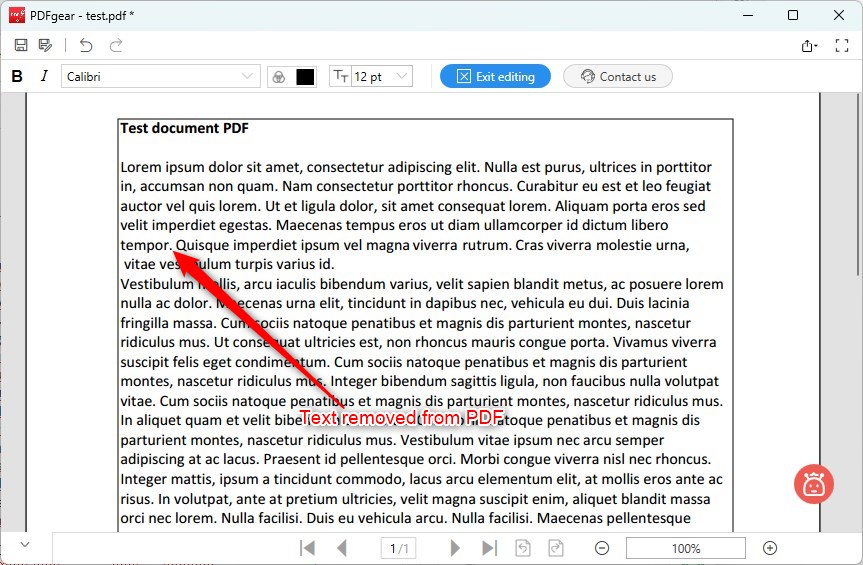Rotate page counterclockwise

523,548
